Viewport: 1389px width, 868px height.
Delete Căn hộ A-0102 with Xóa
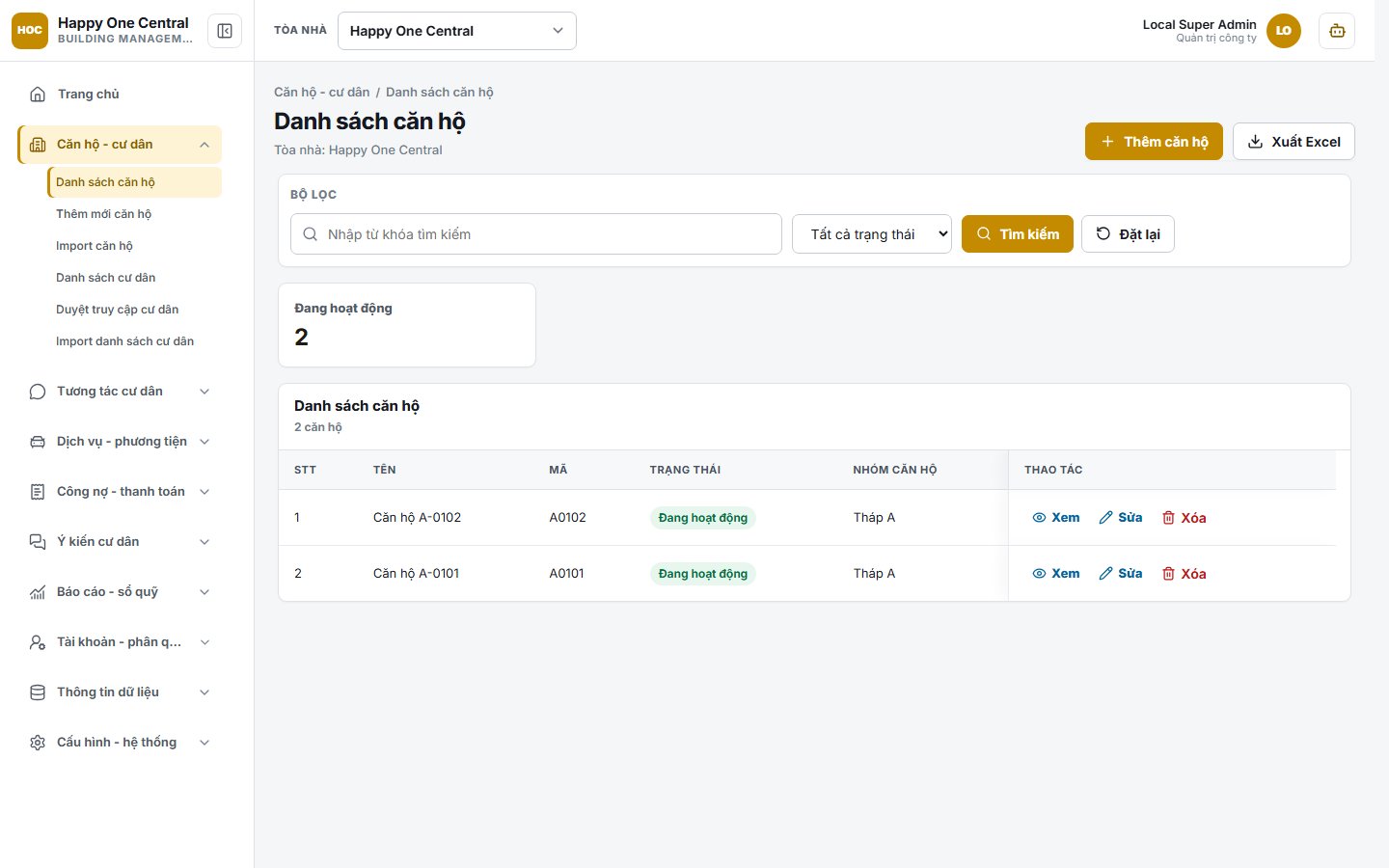click(x=1185, y=518)
